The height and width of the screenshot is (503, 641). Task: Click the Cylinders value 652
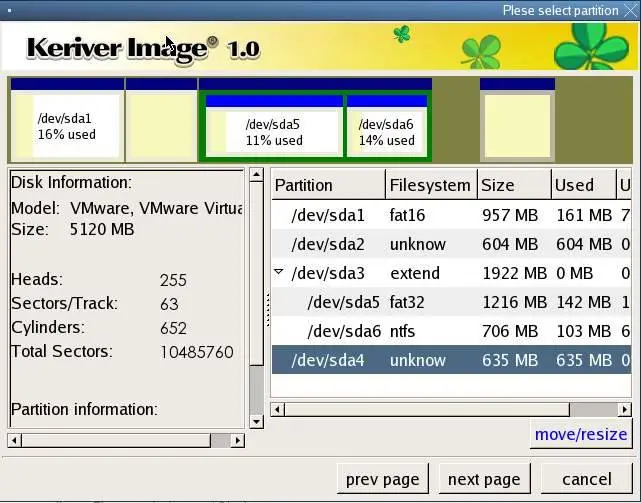pos(173,328)
